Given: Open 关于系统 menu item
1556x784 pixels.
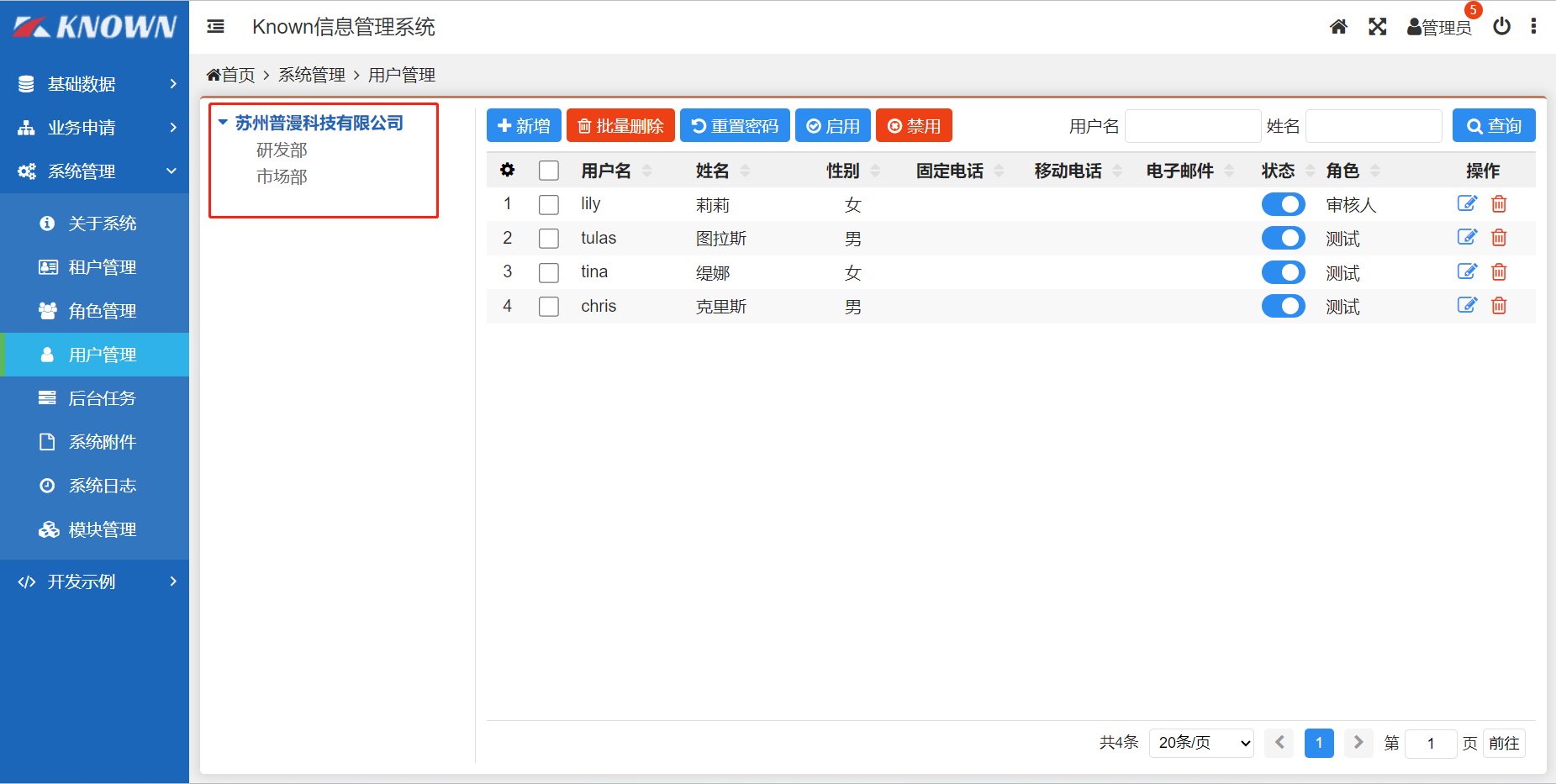Looking at the screenshot, I should coord(94,224).
